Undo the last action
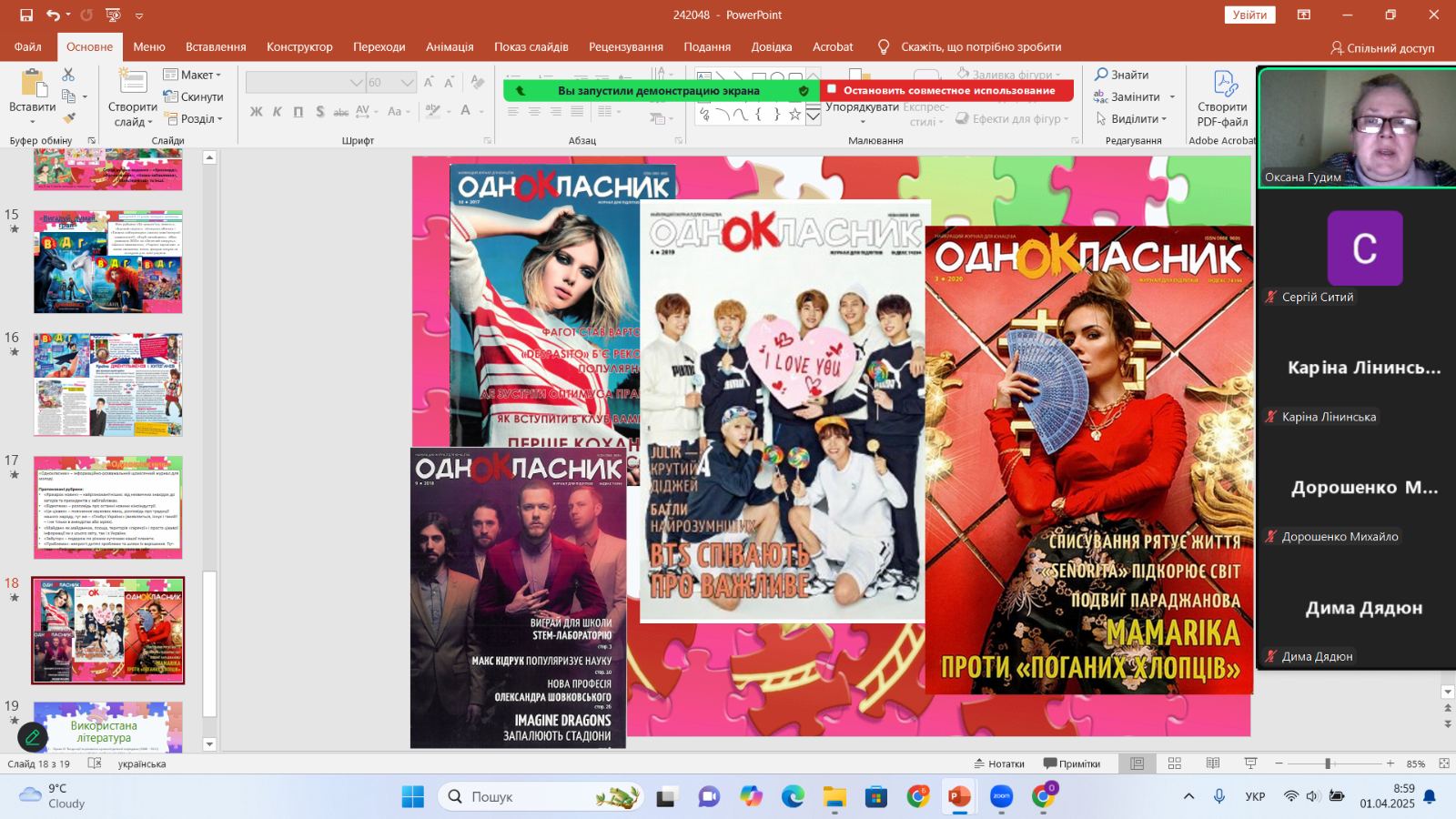The height and width of the screenshot is (819, 1456). pyautogui.click(x=54, y=15)
